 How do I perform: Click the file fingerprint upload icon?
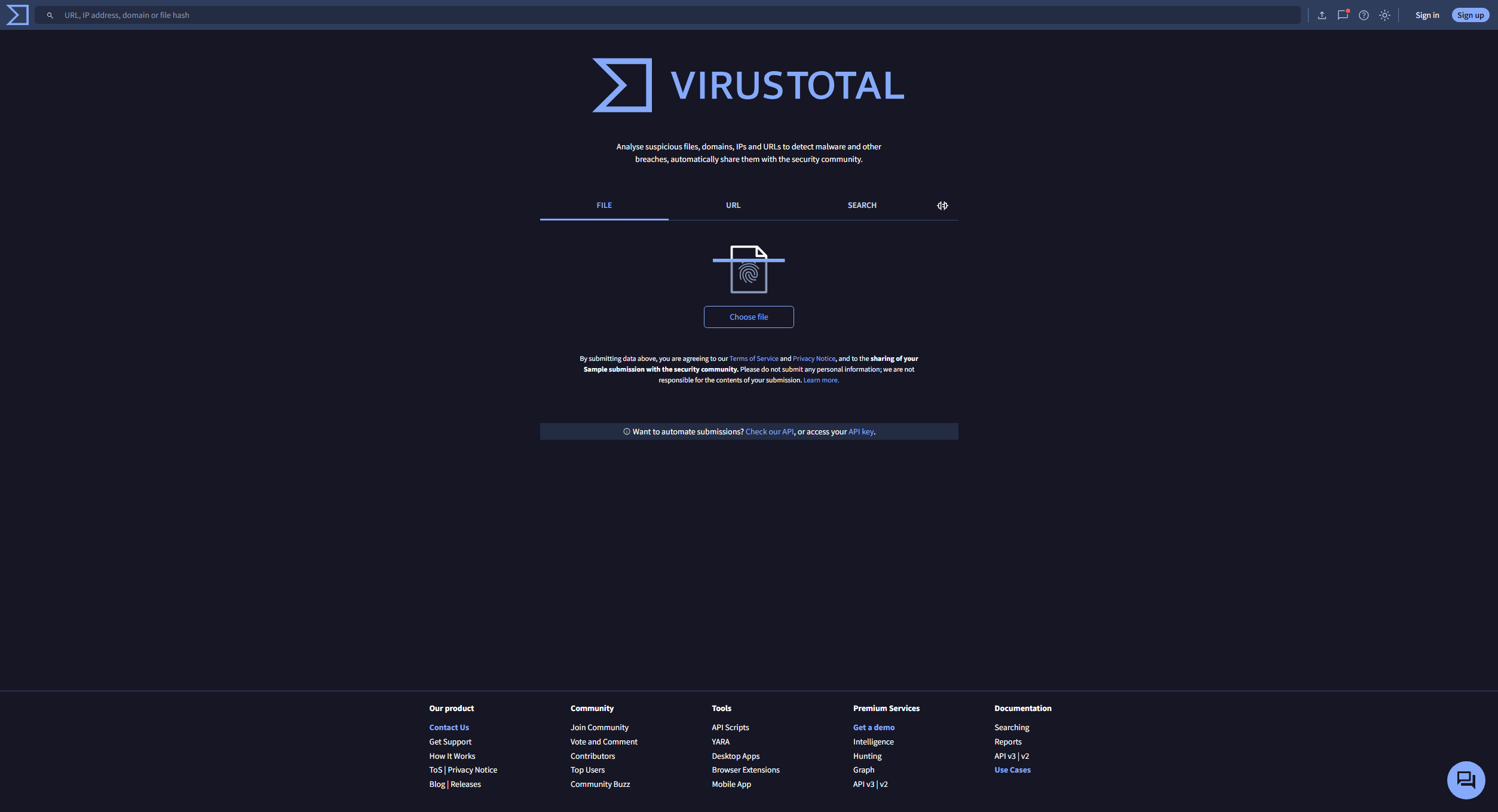coord(749,269)
